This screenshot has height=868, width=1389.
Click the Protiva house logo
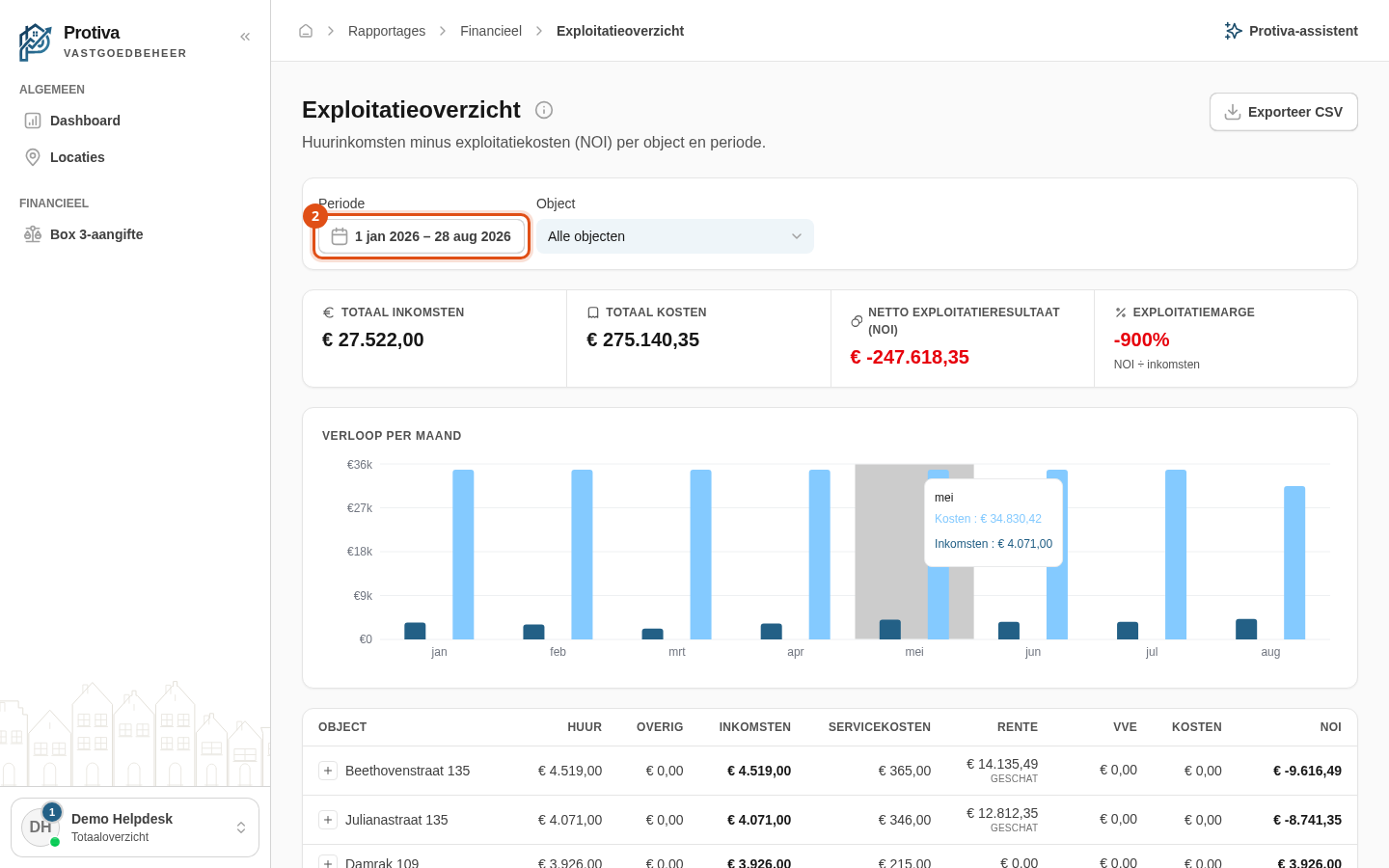(x=36, y=41)
